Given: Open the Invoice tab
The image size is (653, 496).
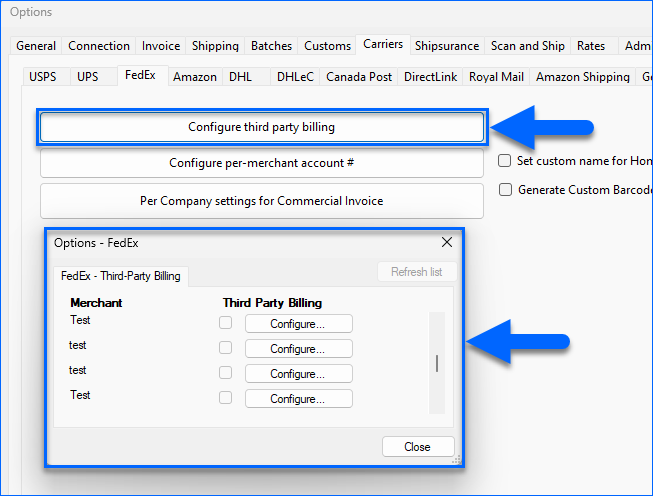Looking at the screenshot, I should tap(161, 46).
